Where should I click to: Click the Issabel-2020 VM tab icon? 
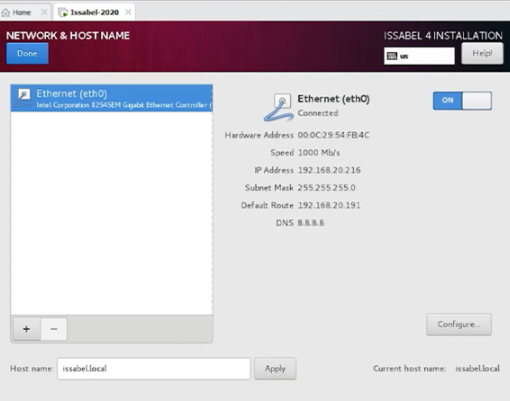pos(63,13)
